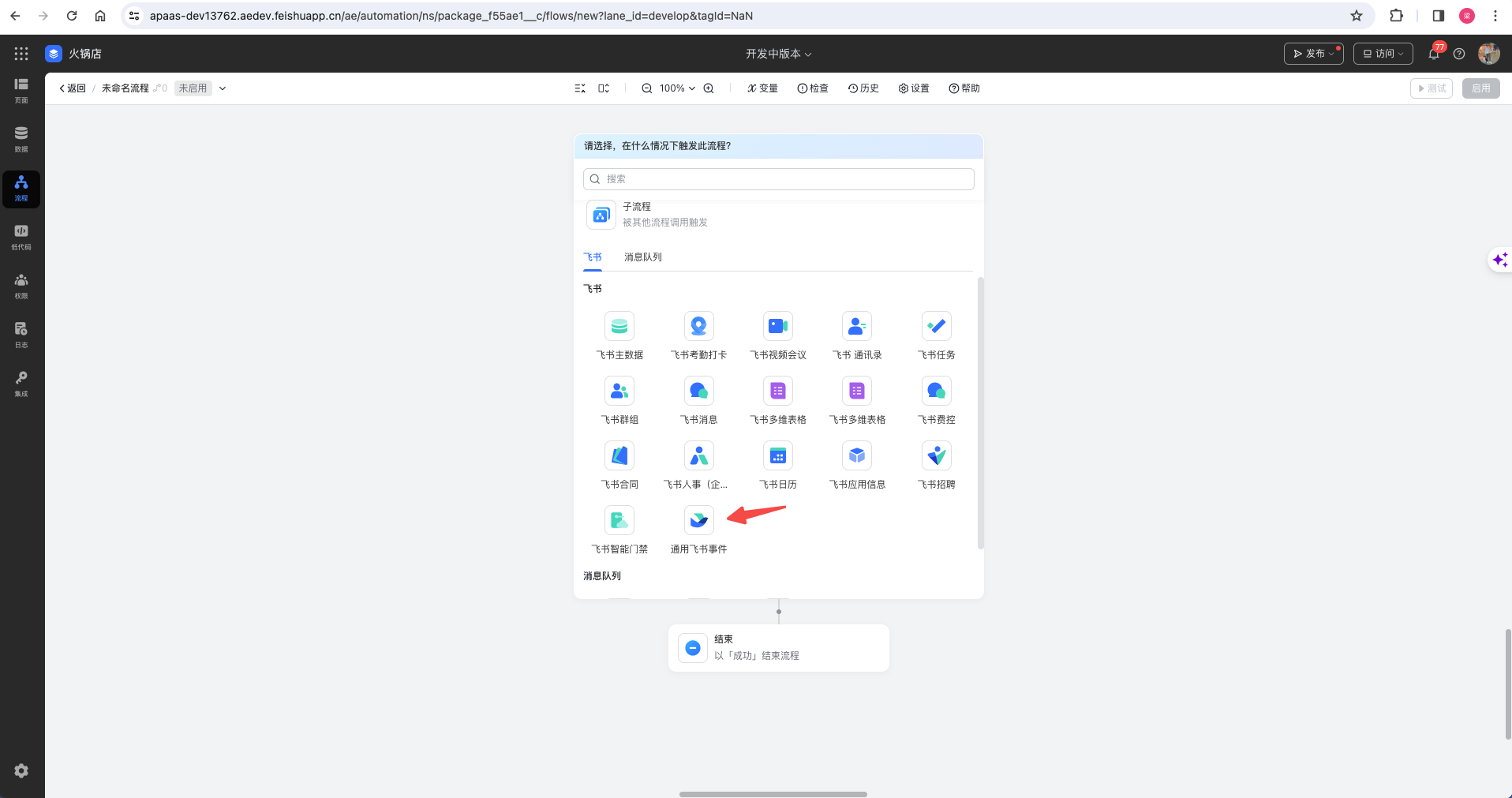Viewport: 1512px width, 798px height.
Task: Open the help question-mark icon in header
Action: tap(1459, 54)
